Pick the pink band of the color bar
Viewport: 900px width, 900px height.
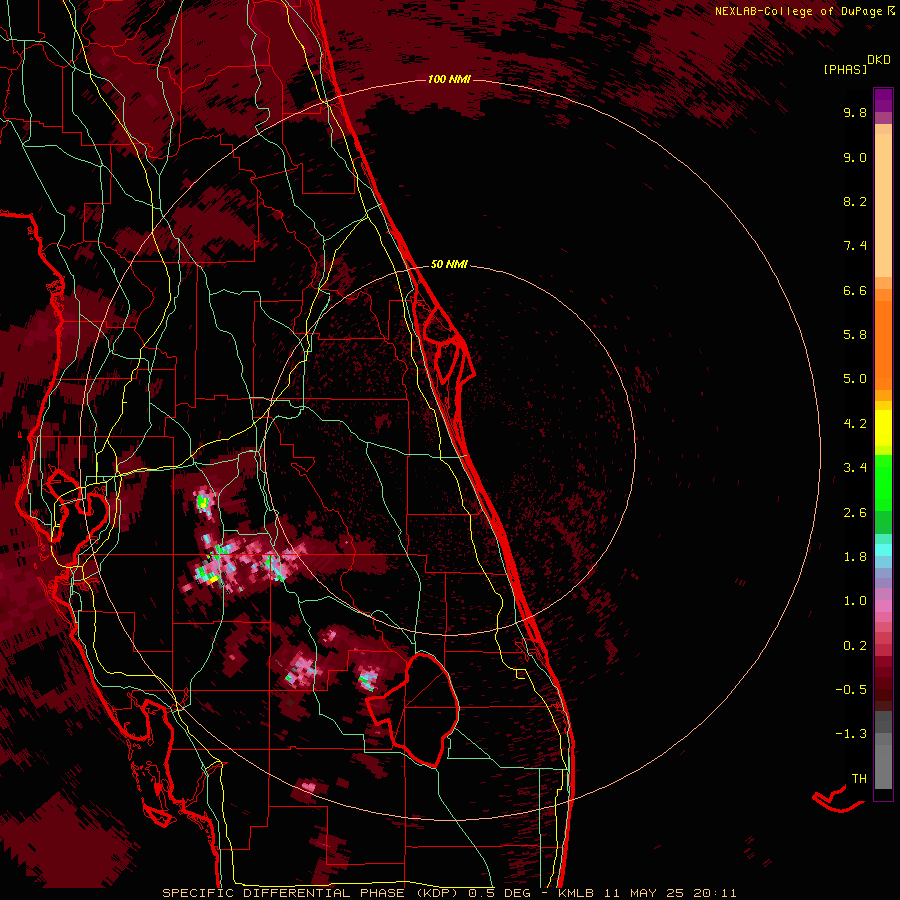coord(883,606)
